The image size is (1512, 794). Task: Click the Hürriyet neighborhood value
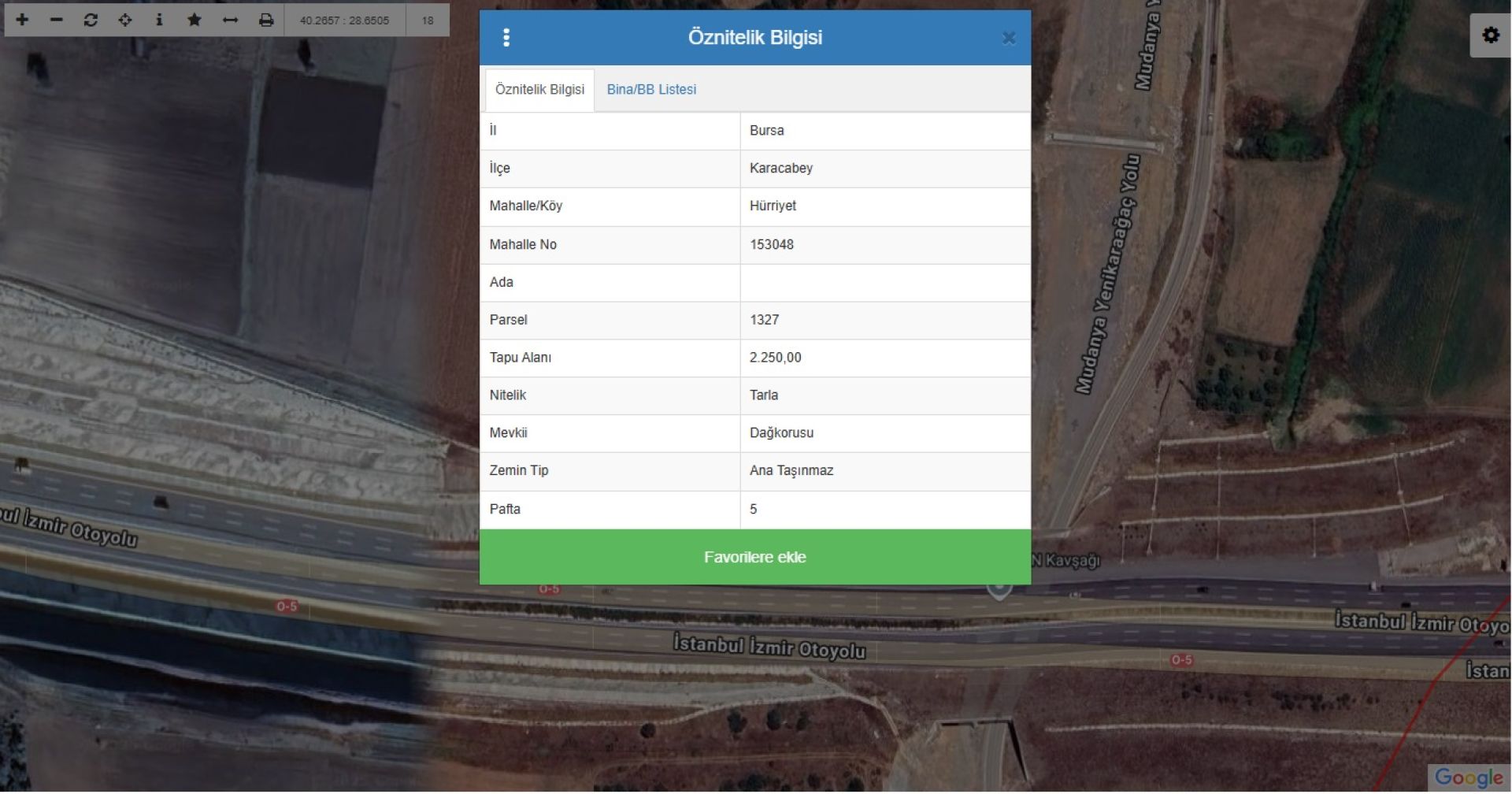tap(773, 206)
